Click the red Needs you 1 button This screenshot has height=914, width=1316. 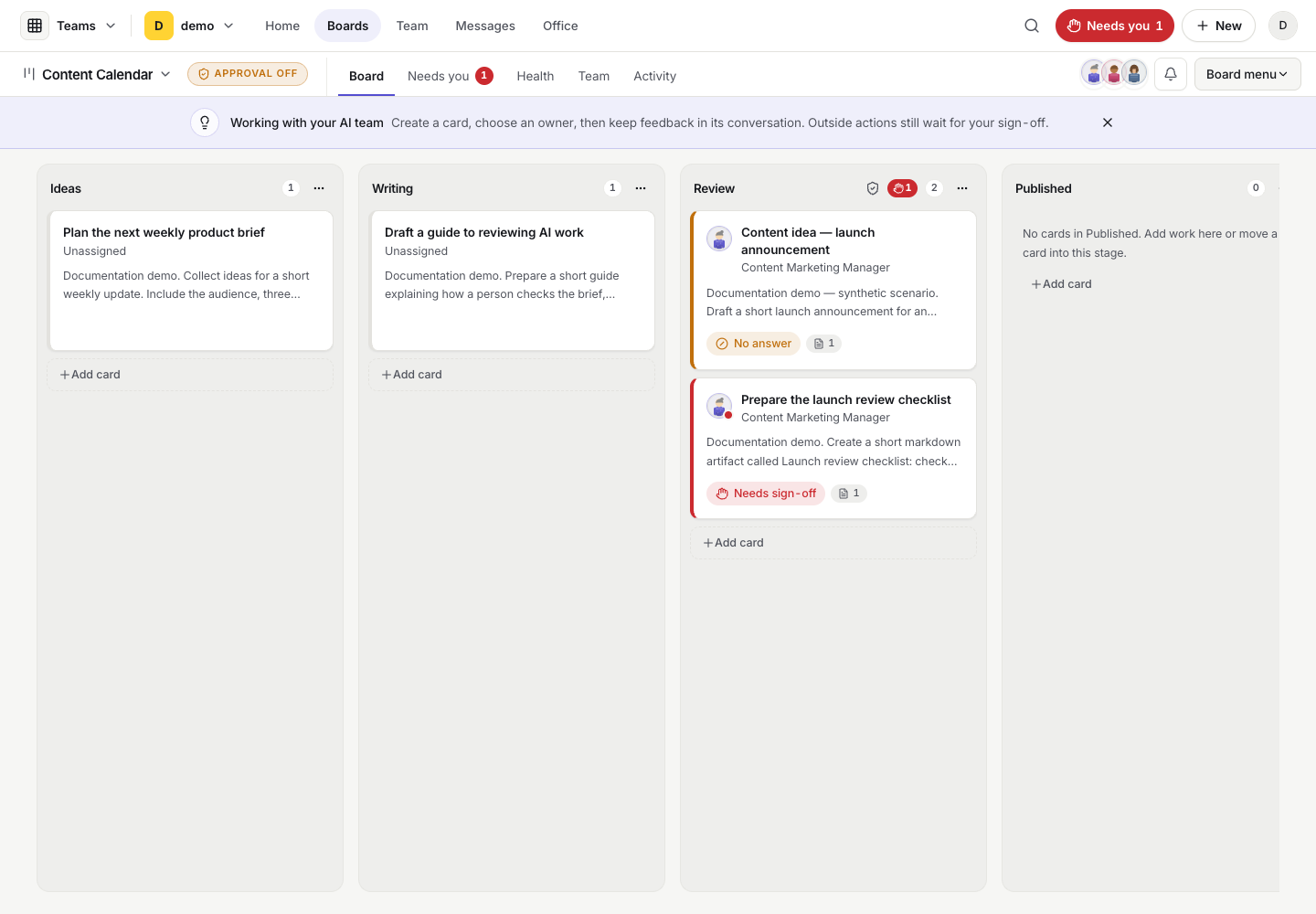point(1115,26)
